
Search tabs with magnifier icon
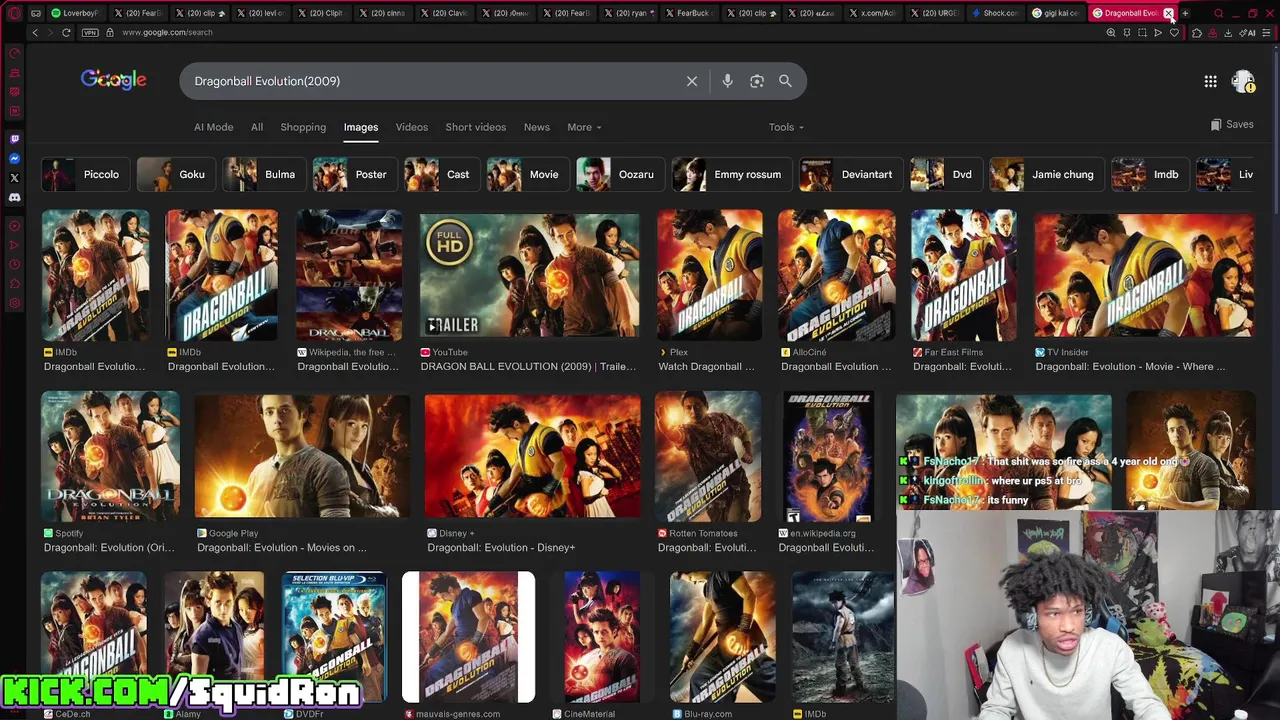pyautogui.click(x=1218, y=13)
